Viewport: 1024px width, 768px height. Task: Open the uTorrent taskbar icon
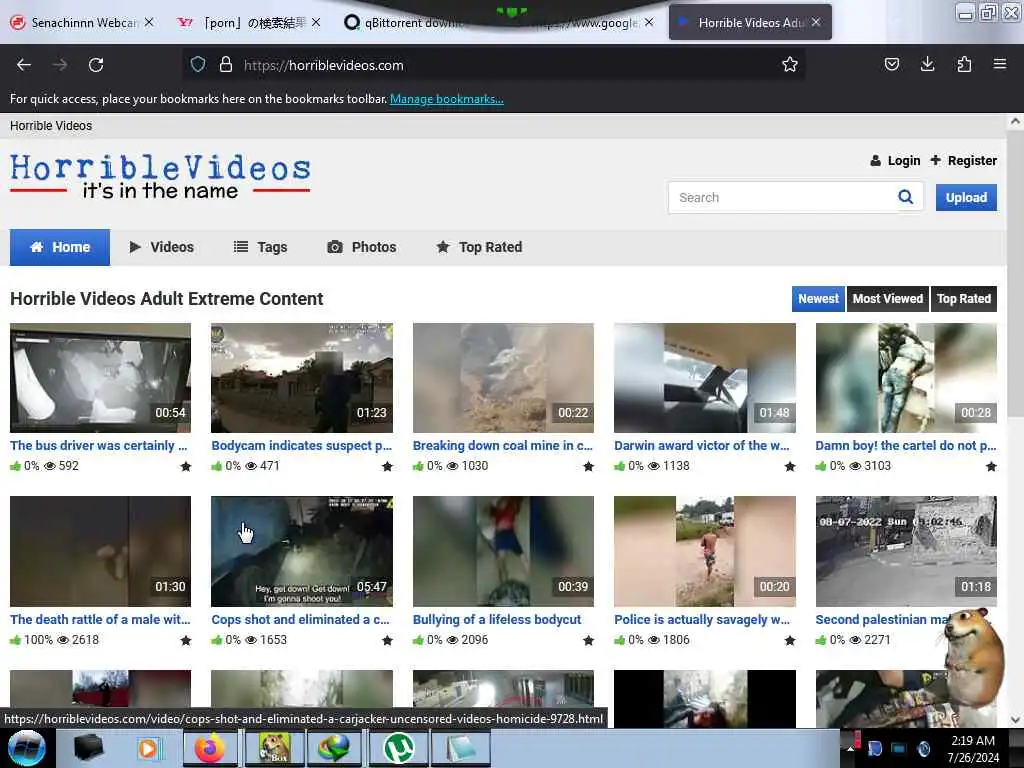(399, 748)
